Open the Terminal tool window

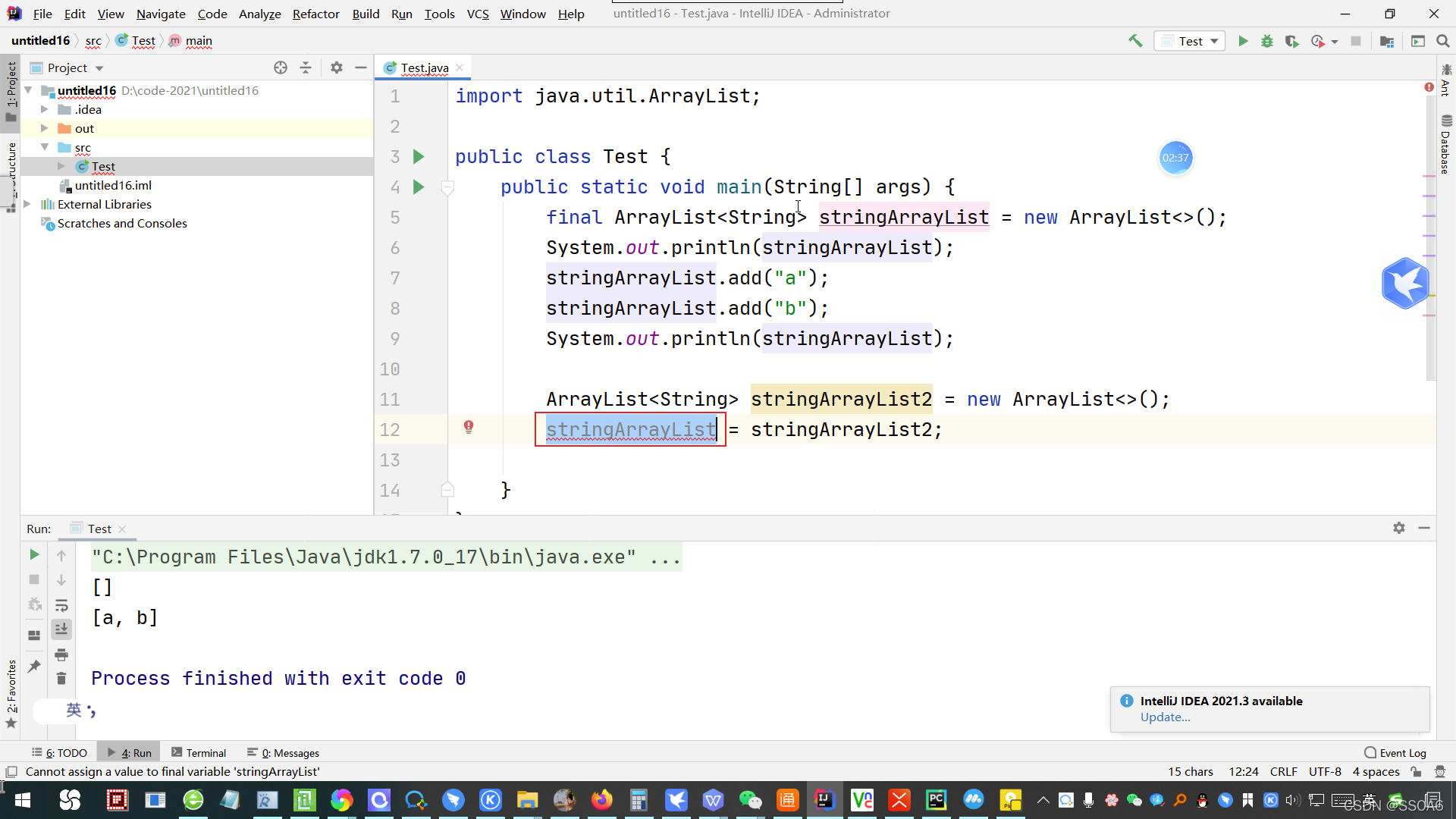tap(199, 753)
